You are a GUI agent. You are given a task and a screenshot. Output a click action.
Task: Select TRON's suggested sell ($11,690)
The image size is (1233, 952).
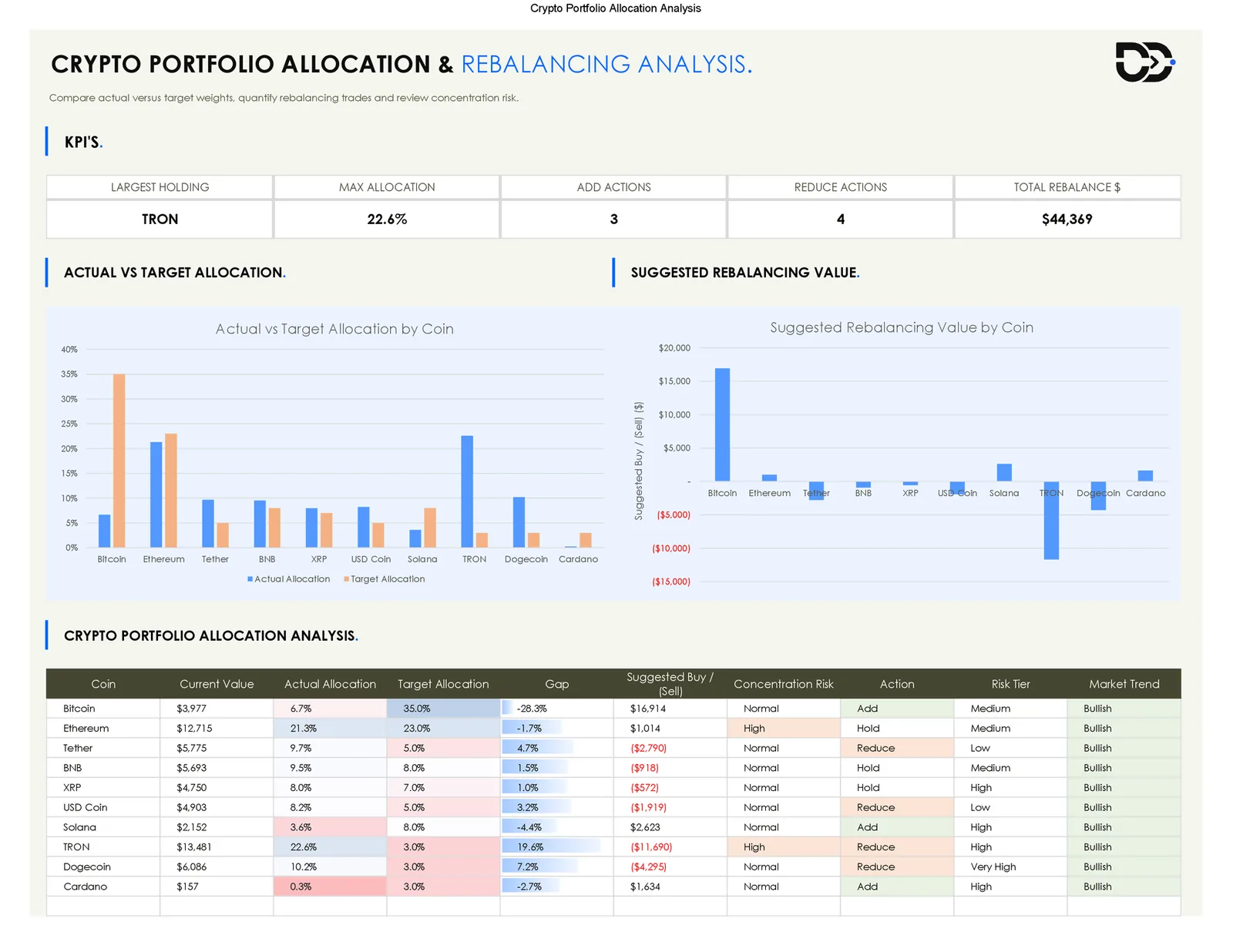point(670,847)
